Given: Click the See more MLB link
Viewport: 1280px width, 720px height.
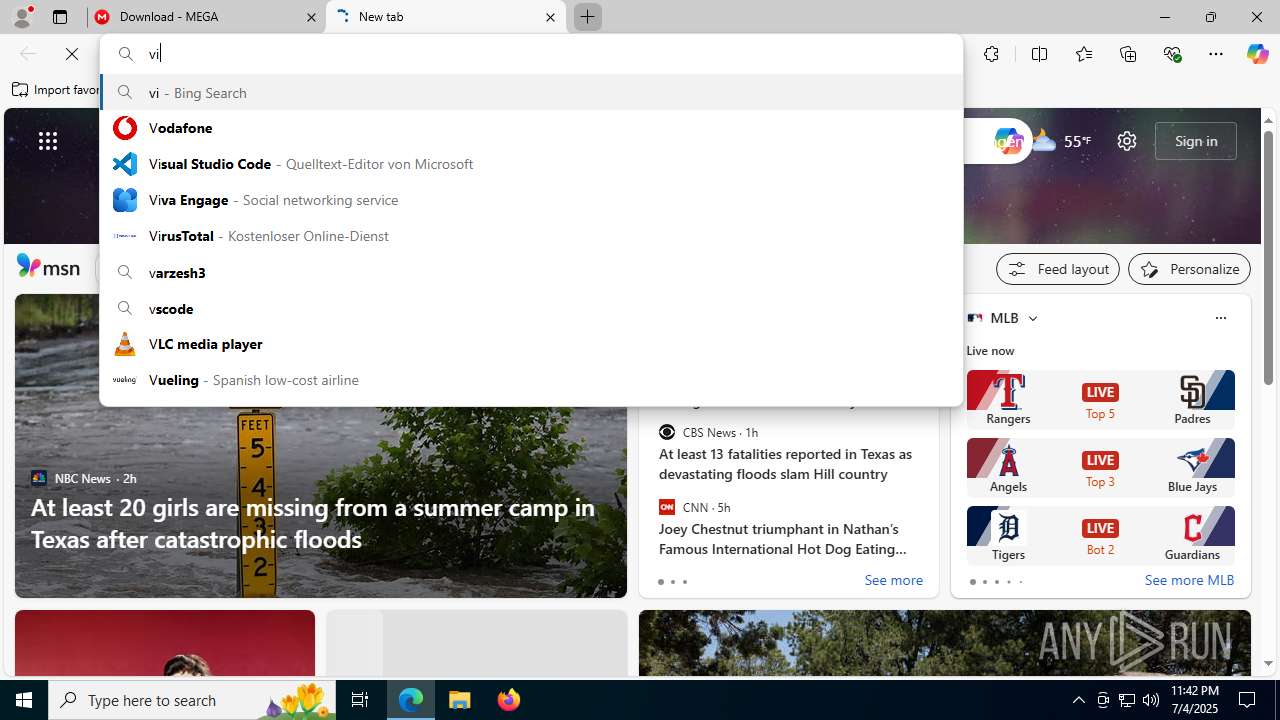Looking at the screenshot, I should tap(1189, 580).
